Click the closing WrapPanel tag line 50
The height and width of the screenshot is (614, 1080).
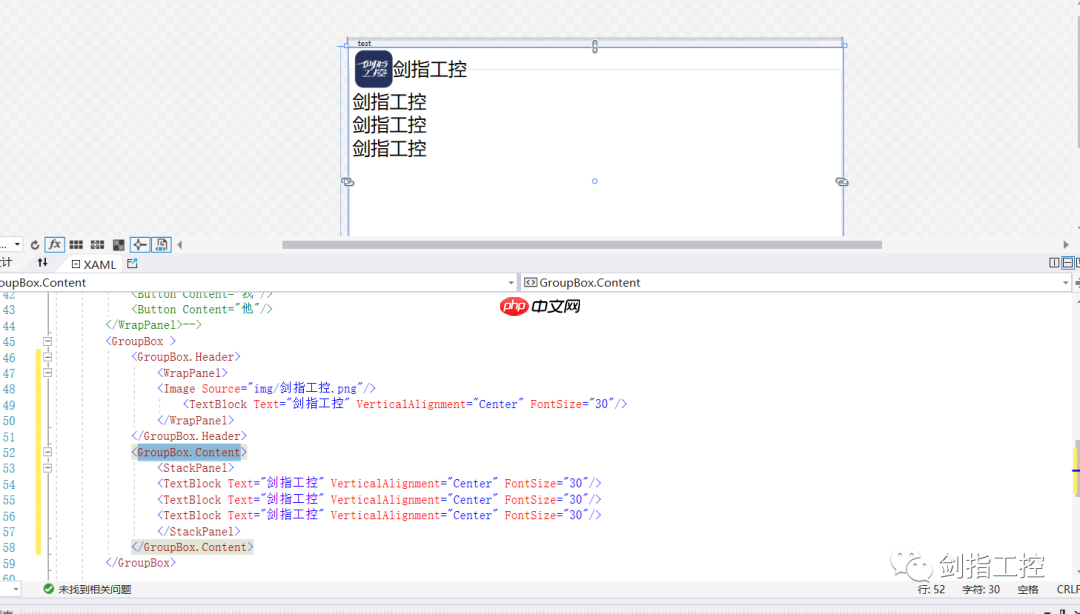196,420
